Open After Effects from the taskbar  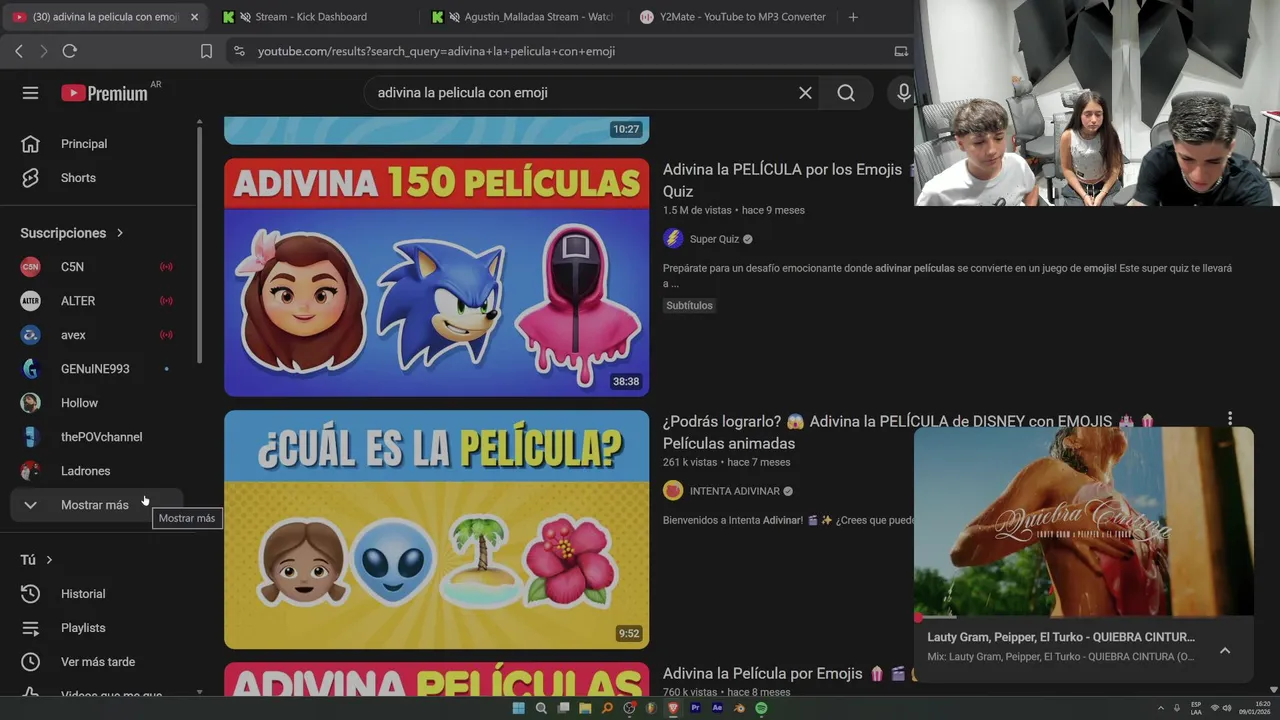[717, 708]
